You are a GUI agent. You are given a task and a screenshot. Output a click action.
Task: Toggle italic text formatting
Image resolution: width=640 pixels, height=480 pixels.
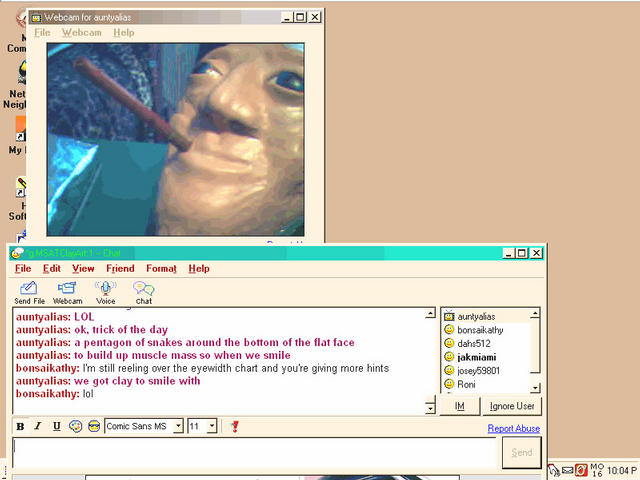point(38,427)
